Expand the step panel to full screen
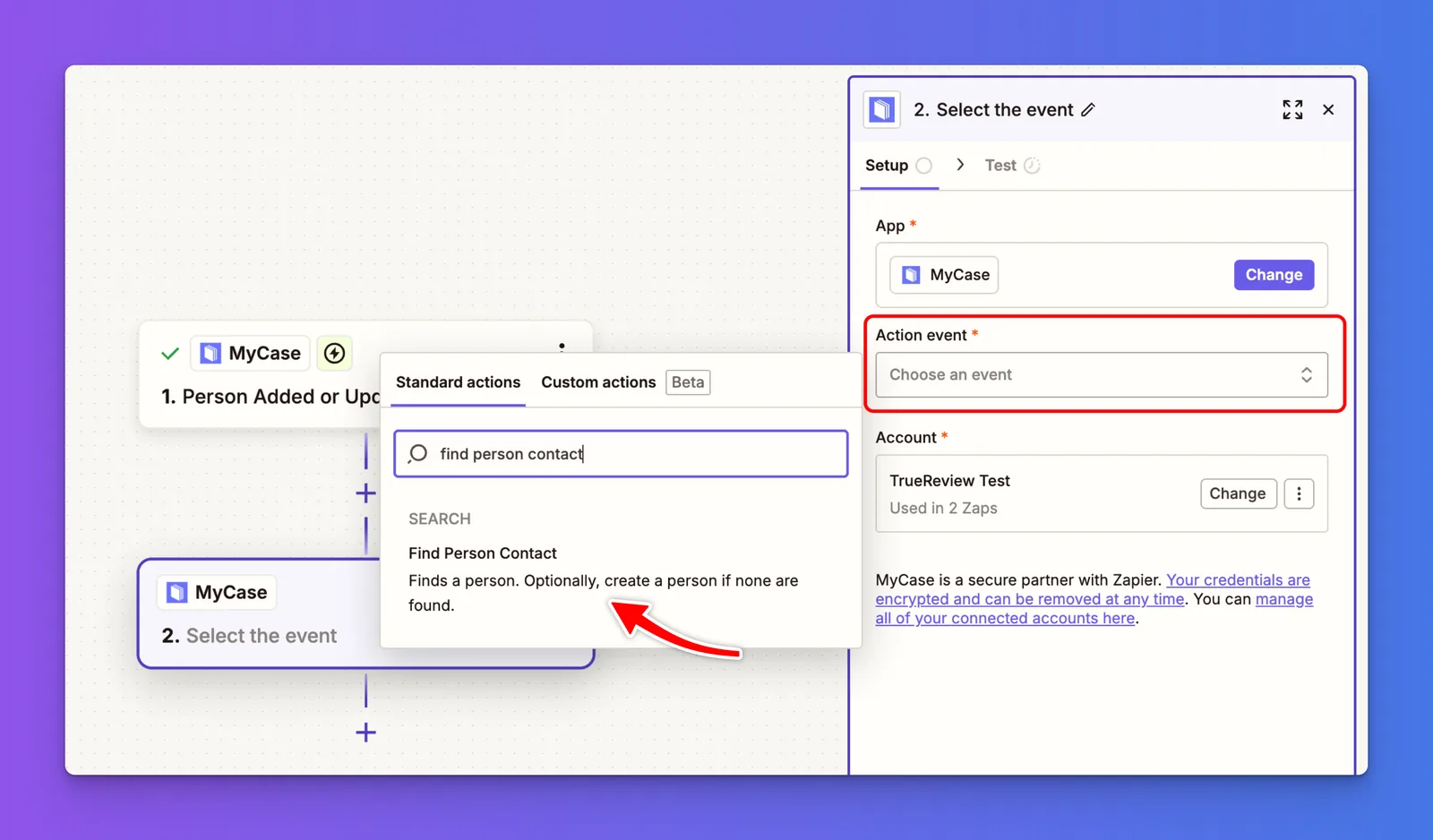This screenshot has height=840, width=1433. (1292, 110)
